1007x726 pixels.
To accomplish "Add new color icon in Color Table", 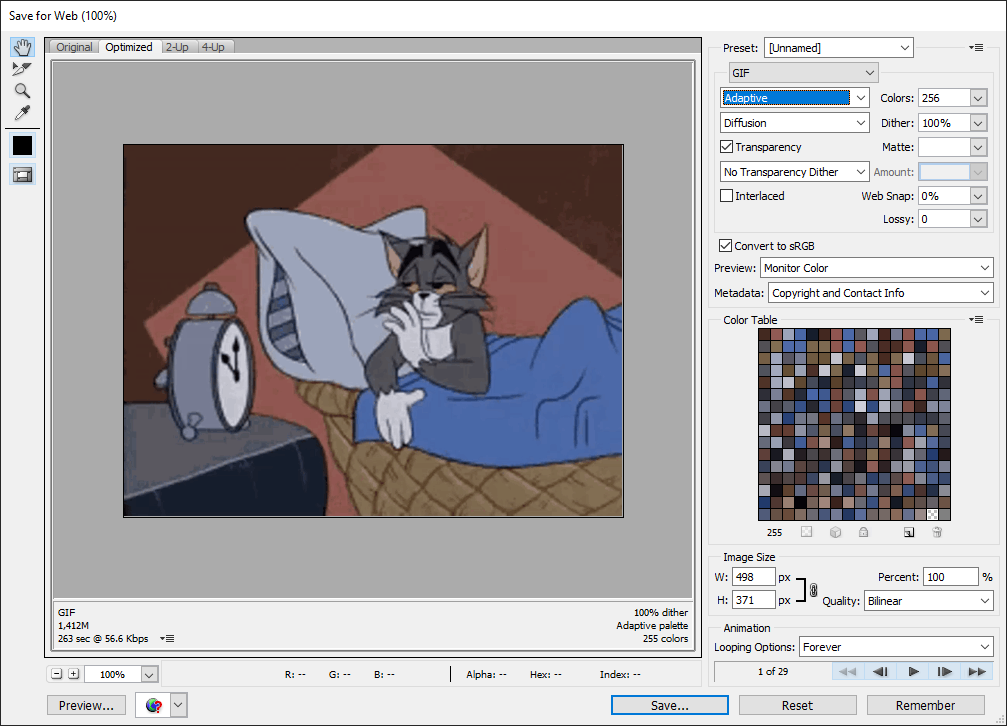I will coord(909,532).
